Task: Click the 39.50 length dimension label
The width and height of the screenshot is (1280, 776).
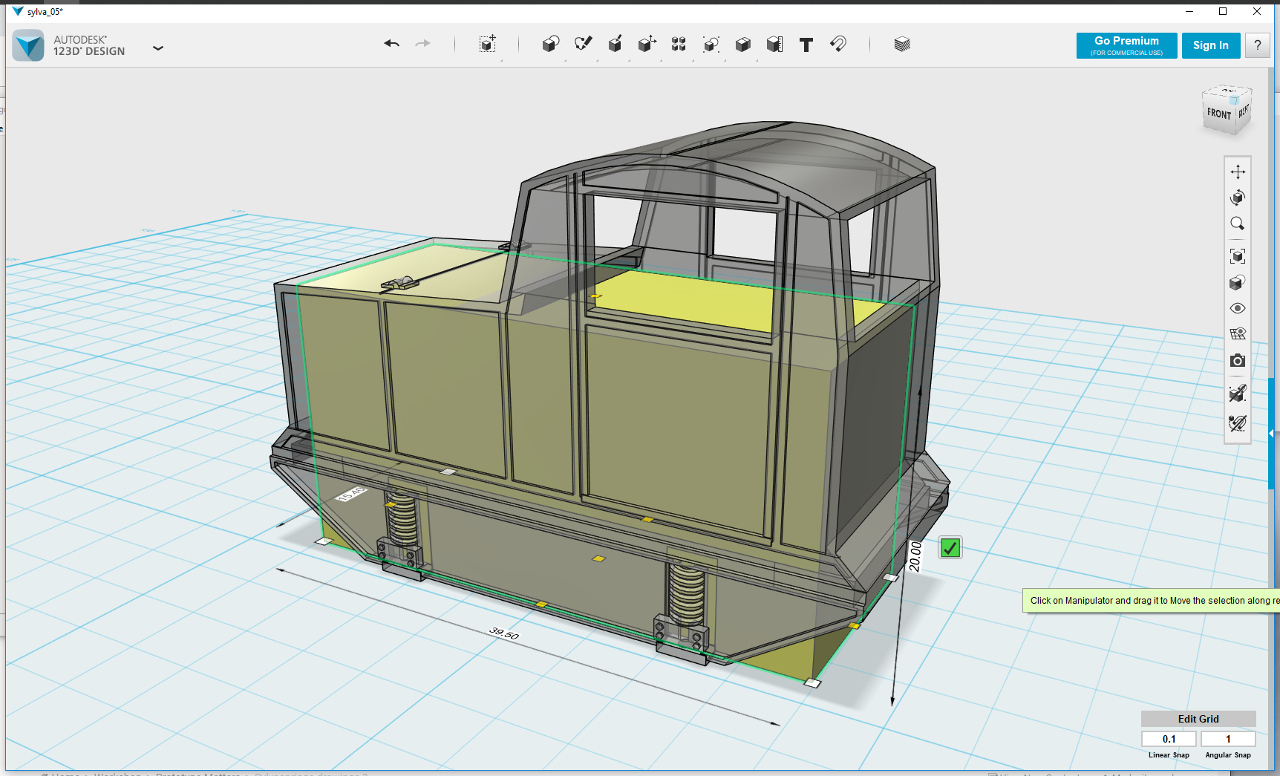Action: [x=504, y=634]
